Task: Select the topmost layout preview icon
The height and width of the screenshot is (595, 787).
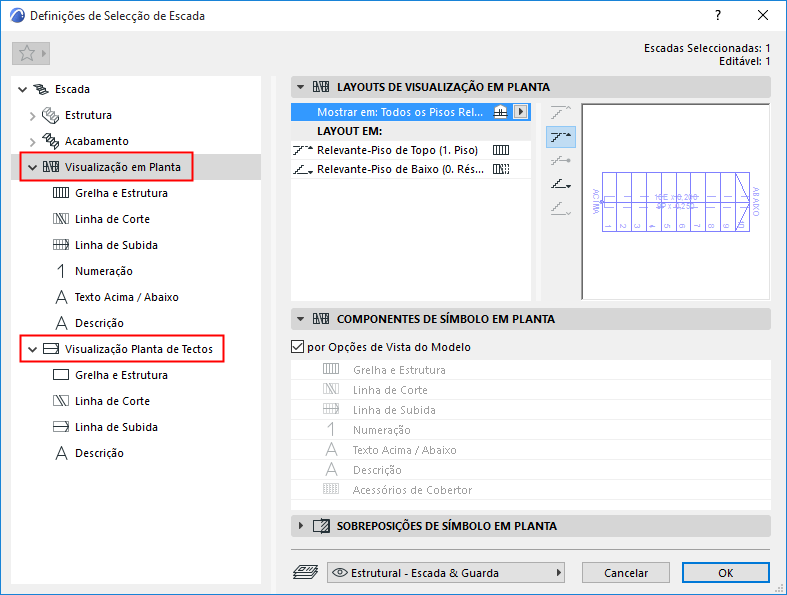Action: click(561, 112)
